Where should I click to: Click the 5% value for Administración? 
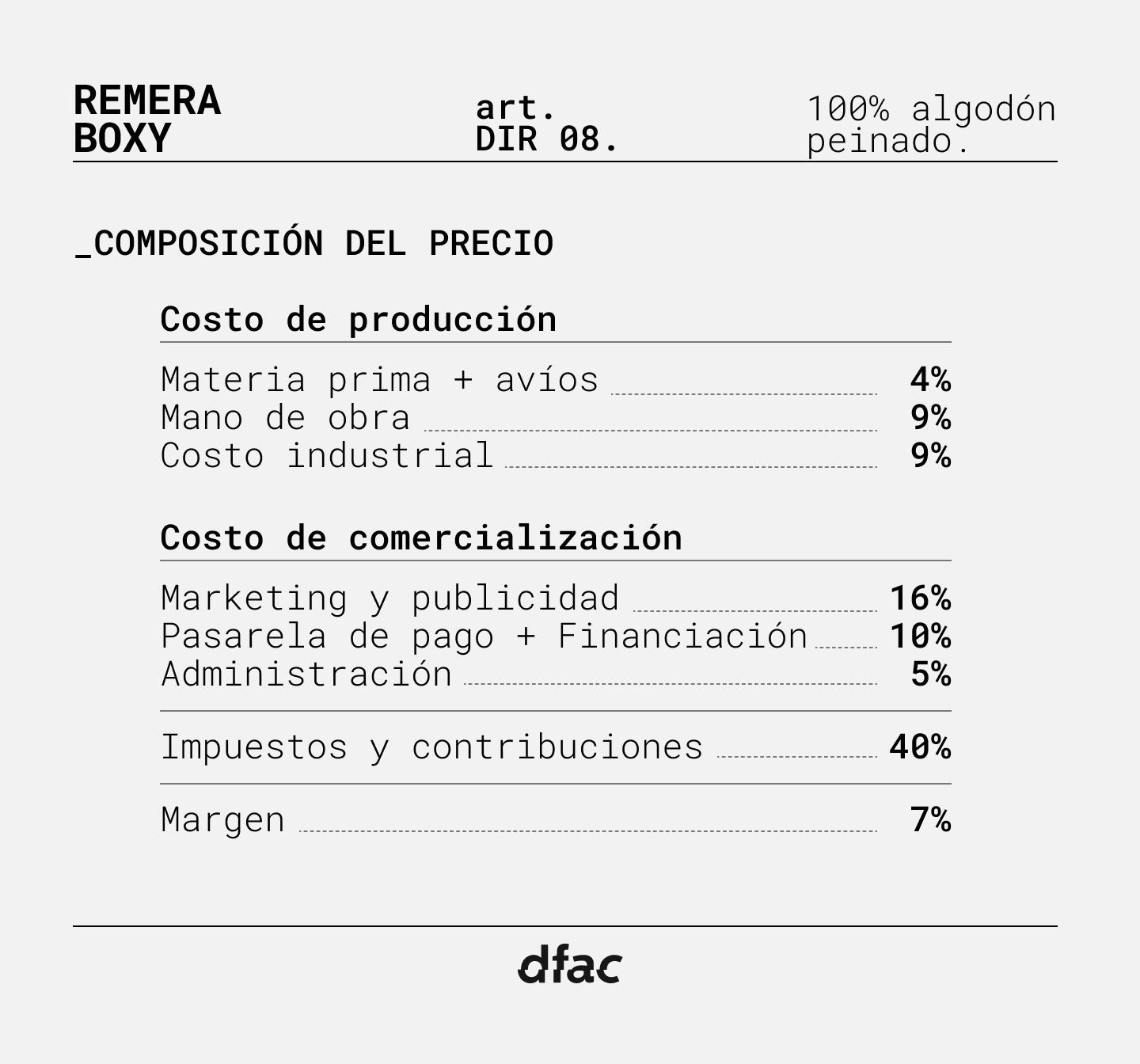pos(930,674)
